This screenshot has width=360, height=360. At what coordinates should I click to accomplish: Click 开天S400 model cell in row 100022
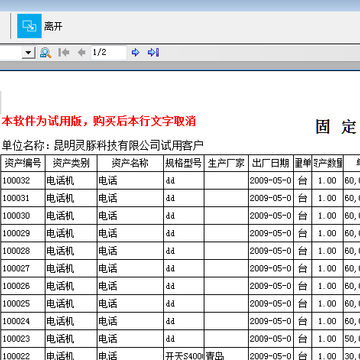[x=184, y=355]
